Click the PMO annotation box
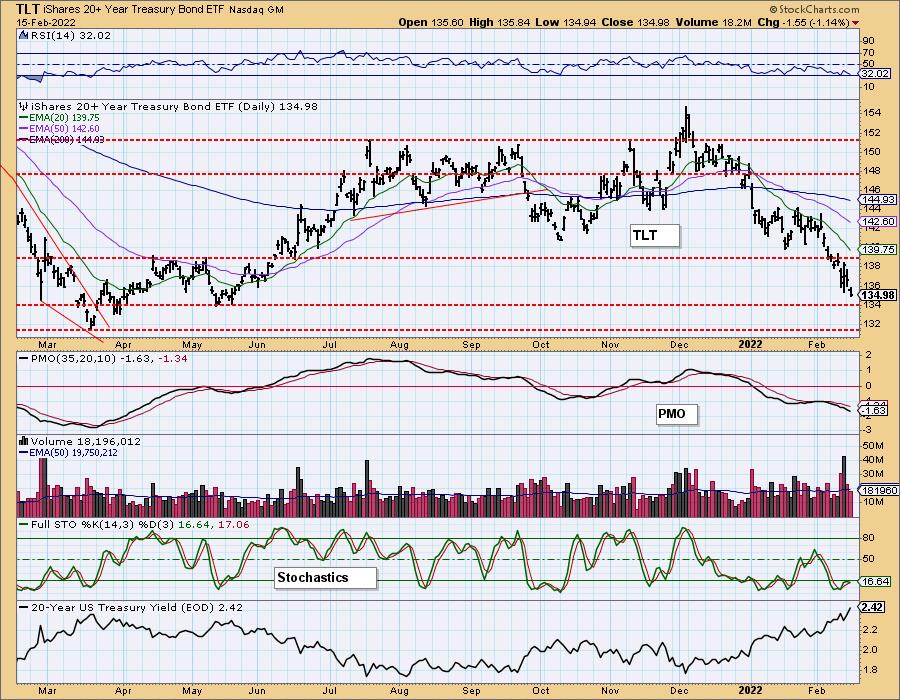The width and height of the screenshot is (900, 700). click(677, 414)
